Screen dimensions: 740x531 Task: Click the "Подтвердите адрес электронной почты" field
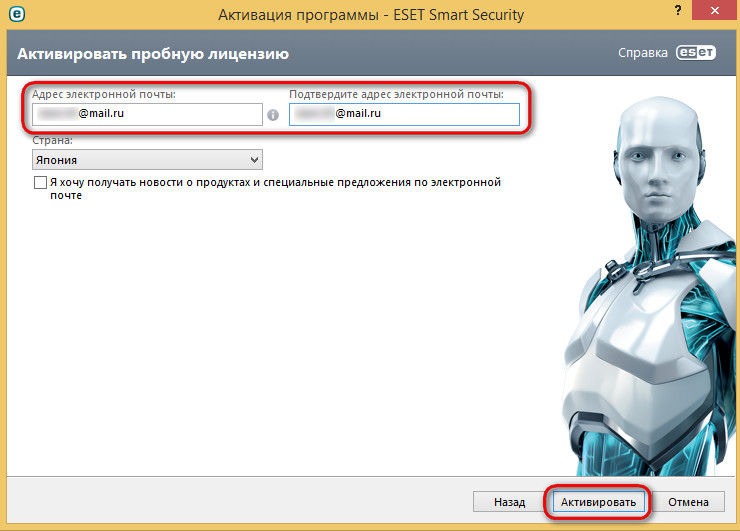coord(404,115)
